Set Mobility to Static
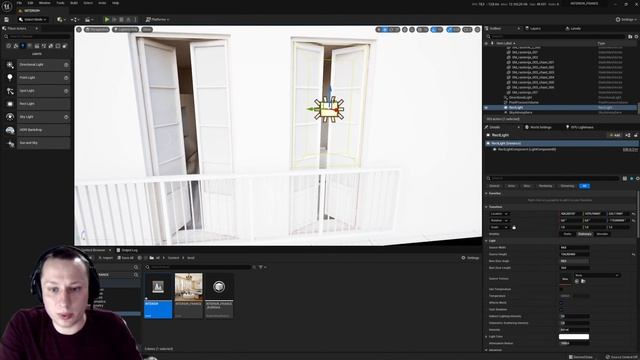 tap(567, 234)
